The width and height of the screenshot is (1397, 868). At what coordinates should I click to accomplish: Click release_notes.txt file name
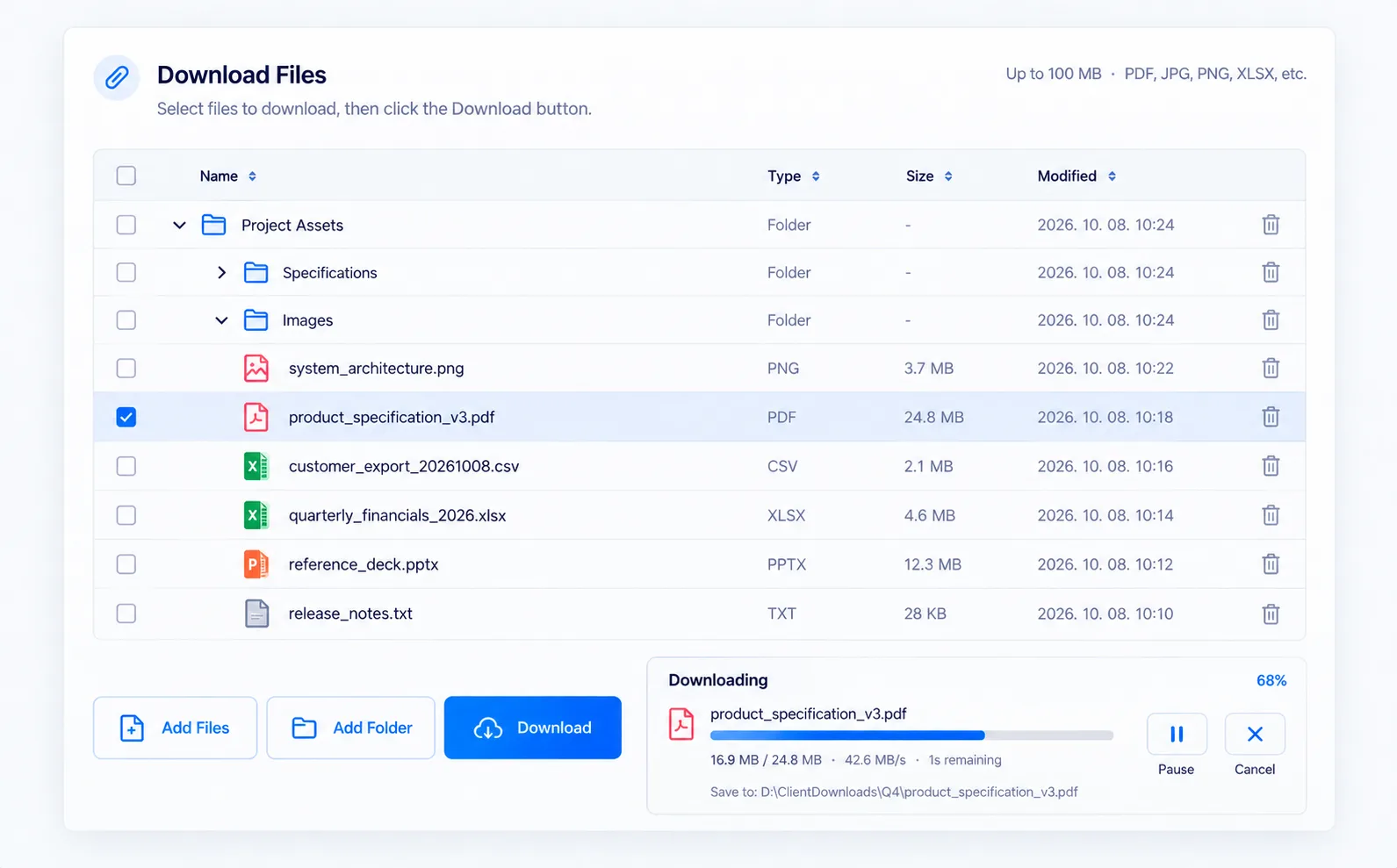click(x=350, y=613)
